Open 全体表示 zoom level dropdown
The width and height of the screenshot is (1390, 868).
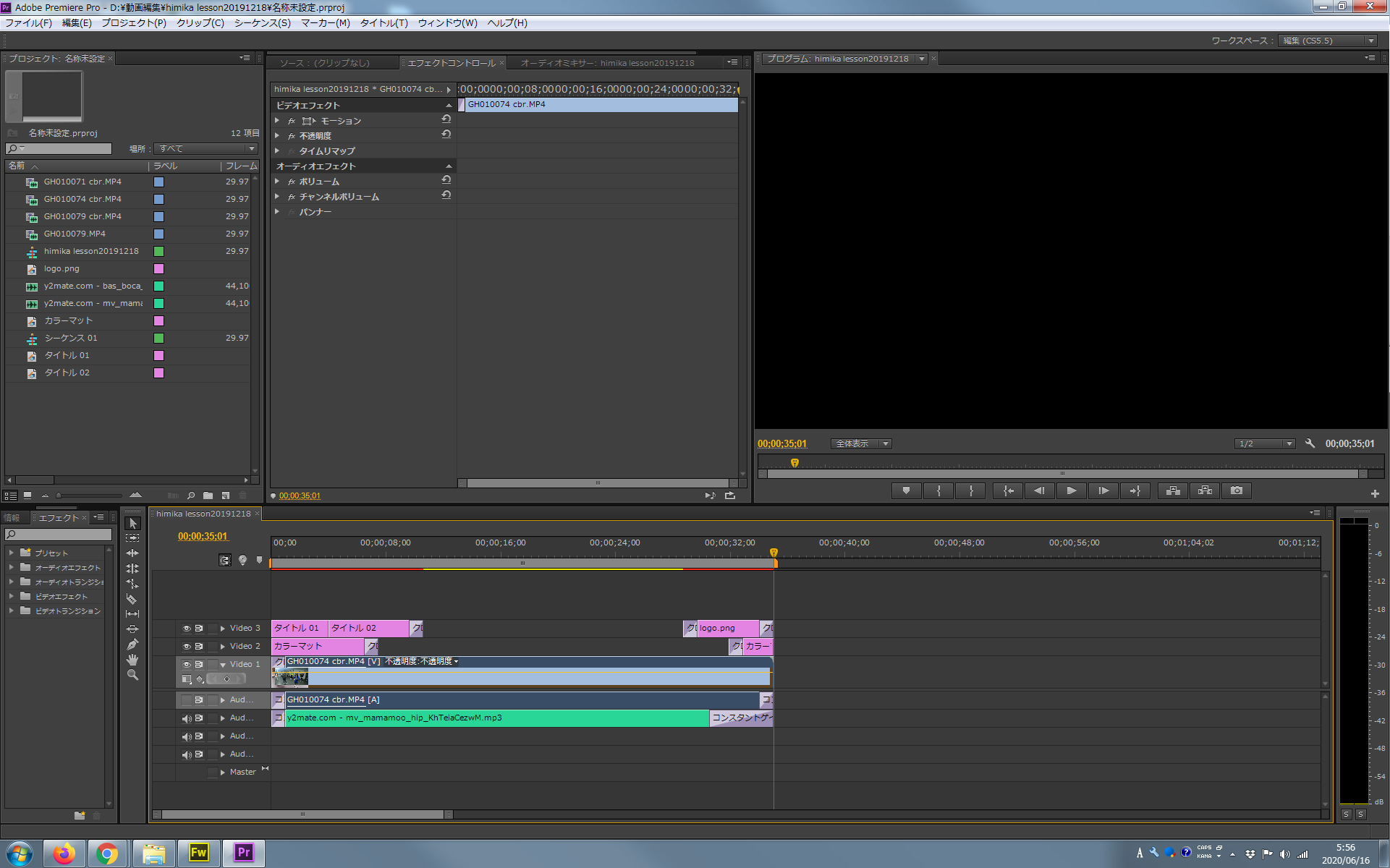click(x=861, y=443)
